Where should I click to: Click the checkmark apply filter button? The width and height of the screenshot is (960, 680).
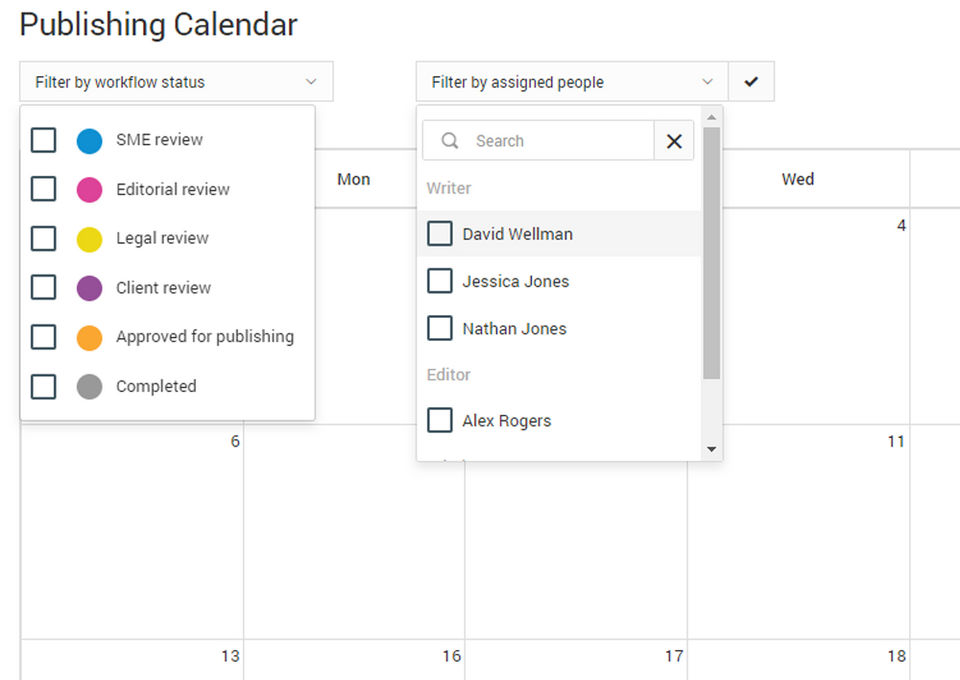(751, 82)
